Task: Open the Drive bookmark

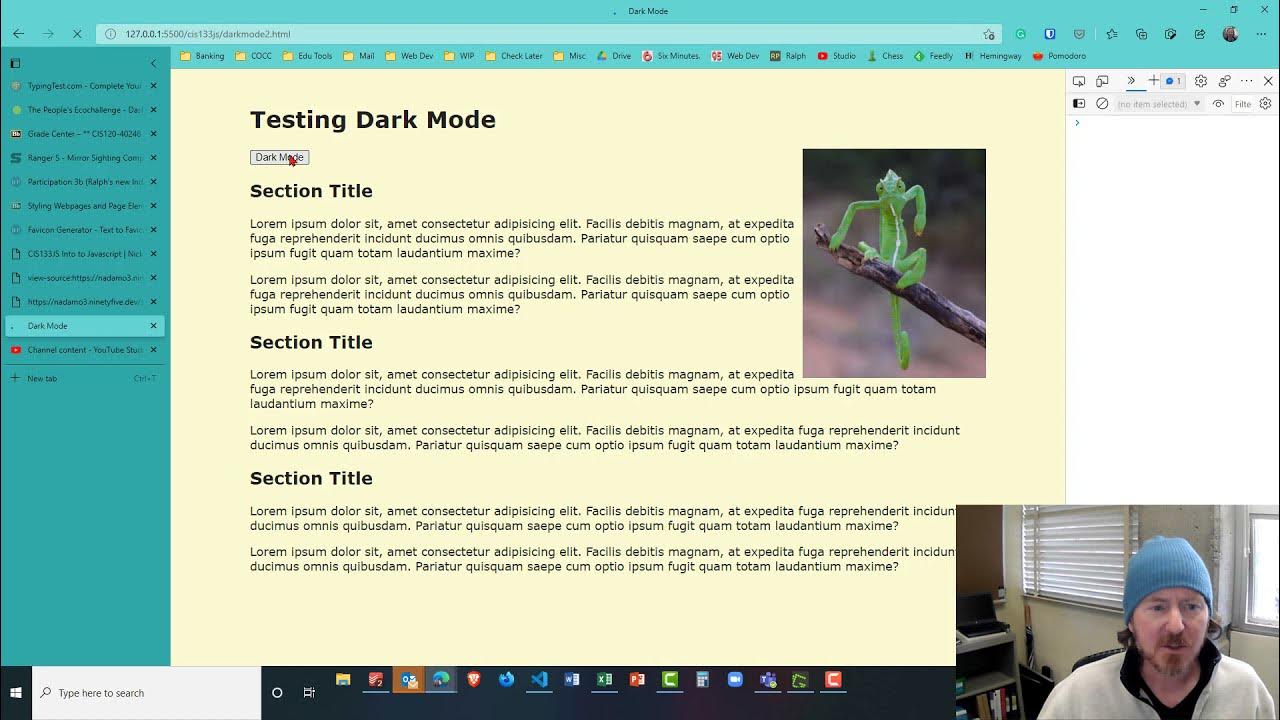Action: click(614, 56)
